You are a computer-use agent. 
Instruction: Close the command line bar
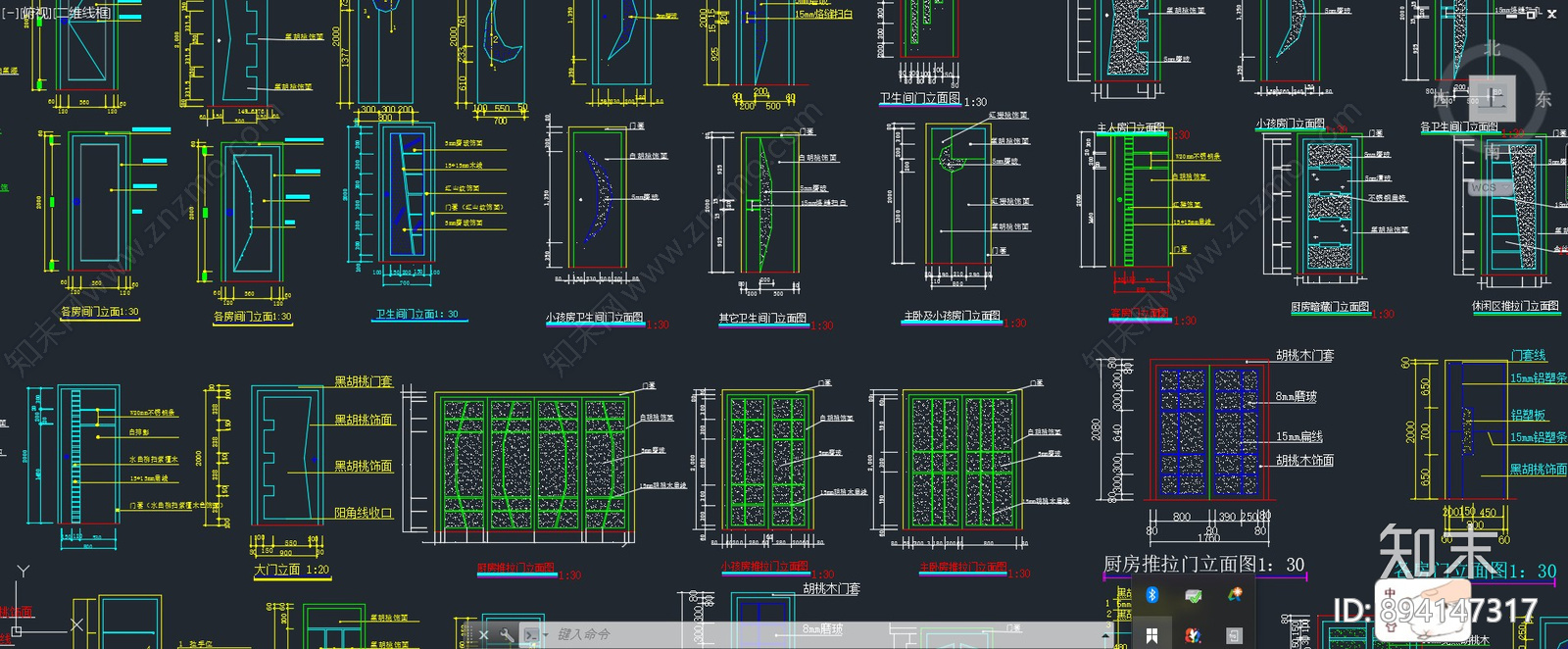coord(484,635)
